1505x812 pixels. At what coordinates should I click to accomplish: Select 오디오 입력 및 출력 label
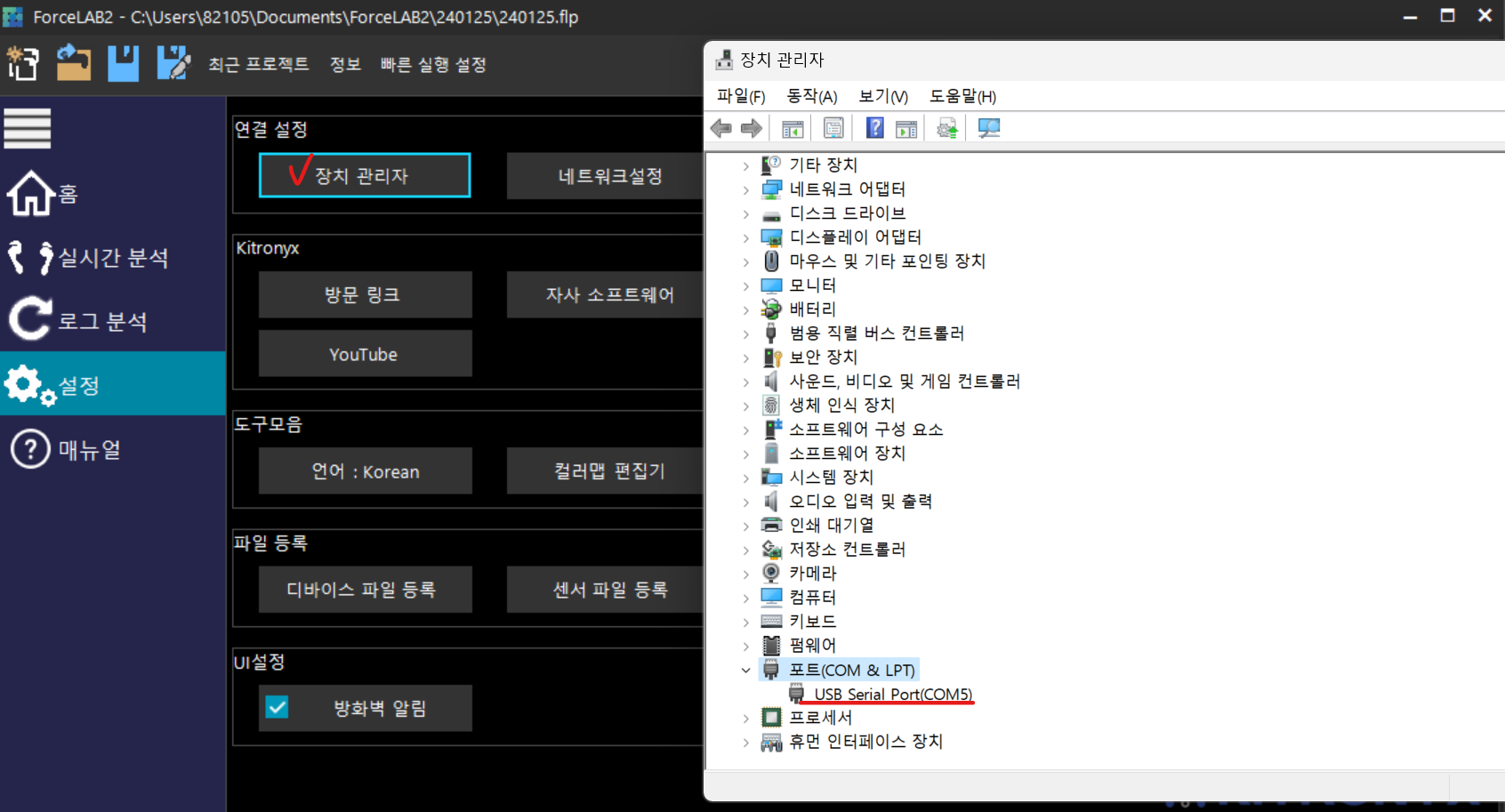(861, 501)
